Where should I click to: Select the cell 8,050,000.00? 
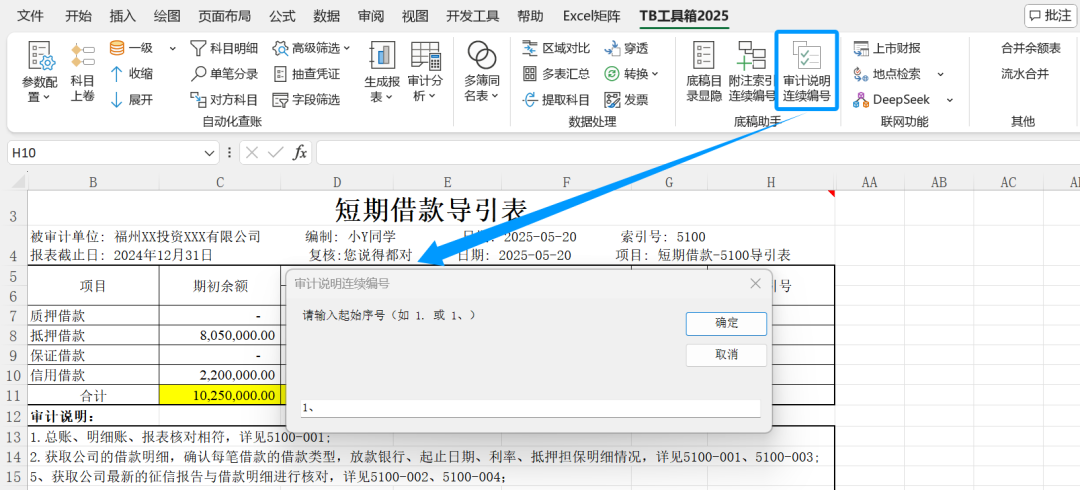tap(220, 336)
